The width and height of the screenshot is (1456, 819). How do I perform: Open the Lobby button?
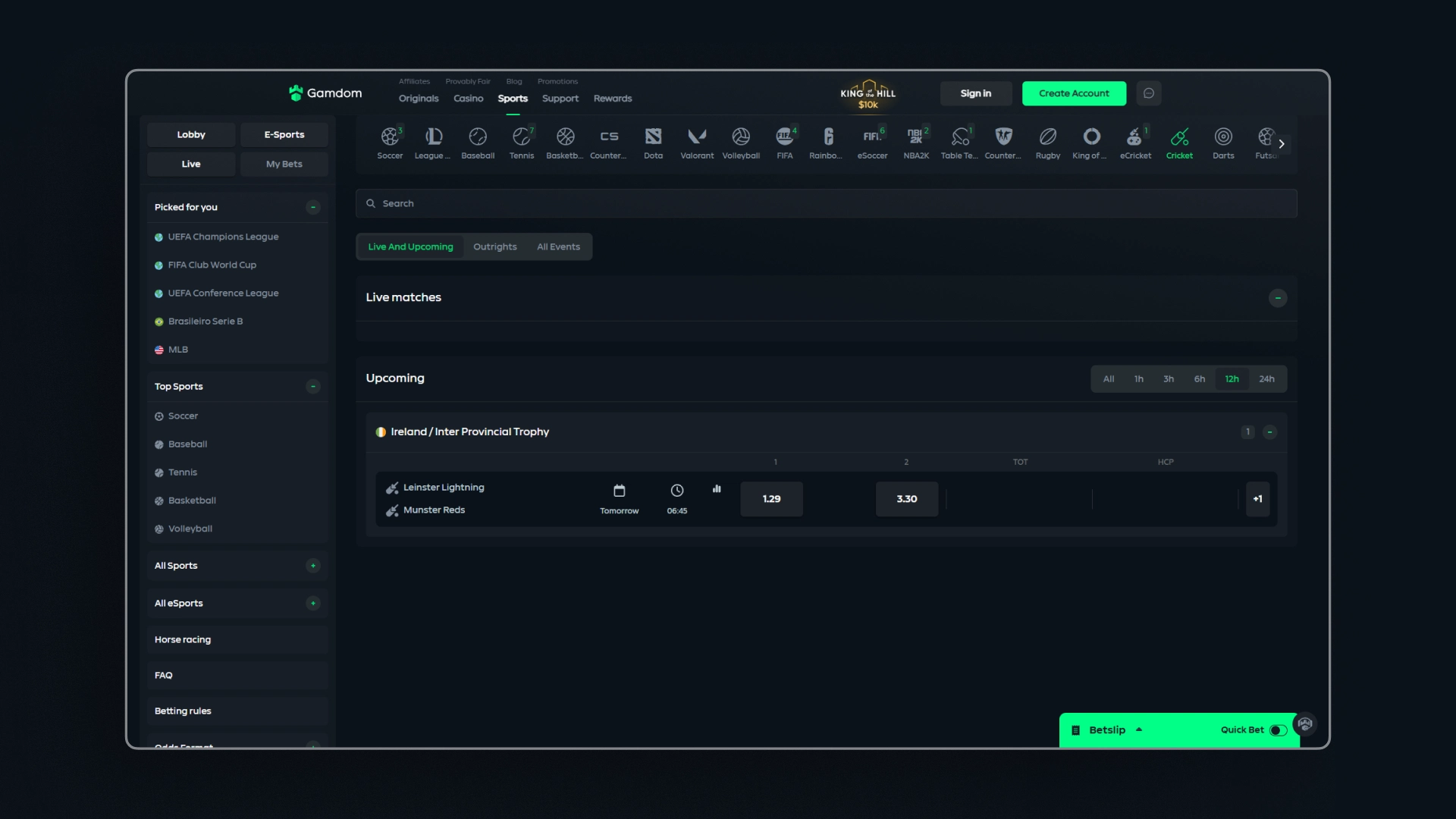click(x=191, y=135)
